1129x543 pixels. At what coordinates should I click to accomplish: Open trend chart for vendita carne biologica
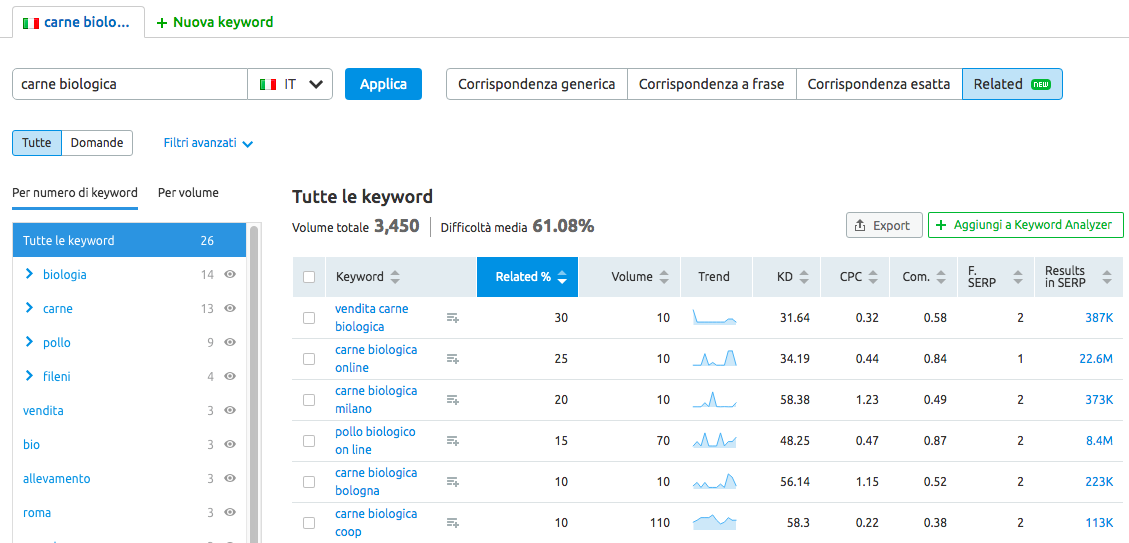point(714,318)
